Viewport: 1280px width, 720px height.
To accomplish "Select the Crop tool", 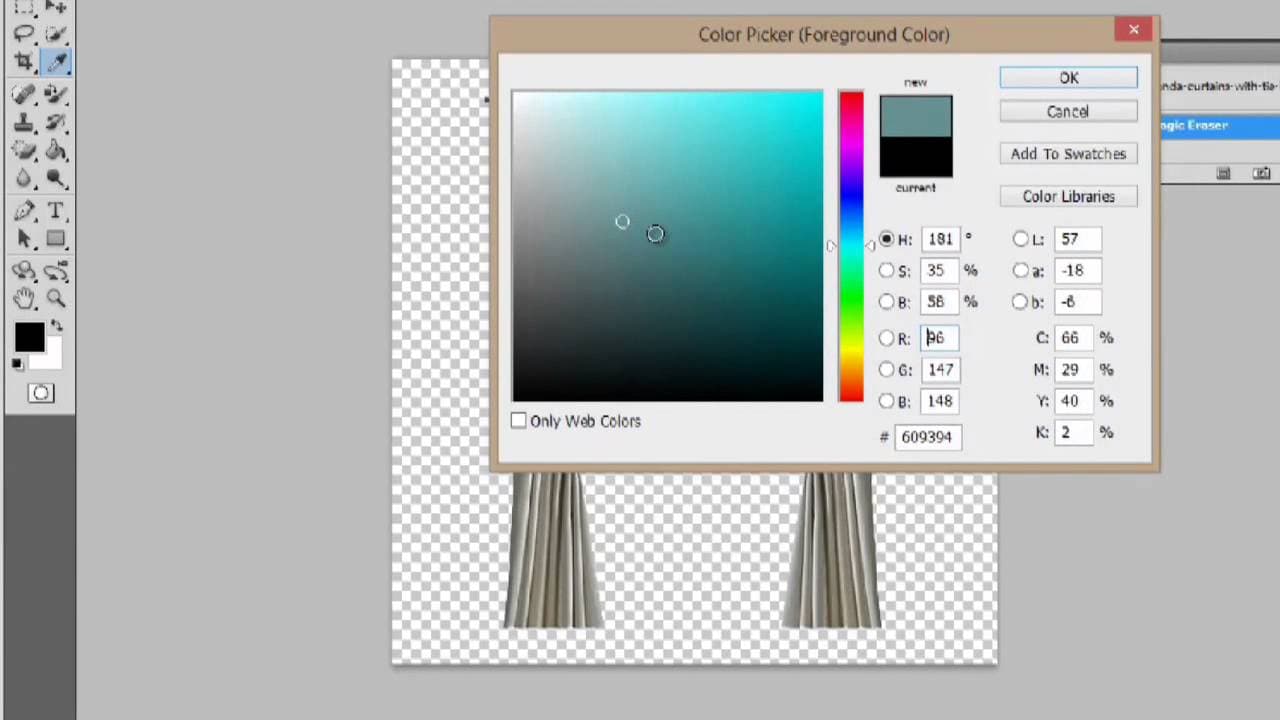I will [24, 62].
